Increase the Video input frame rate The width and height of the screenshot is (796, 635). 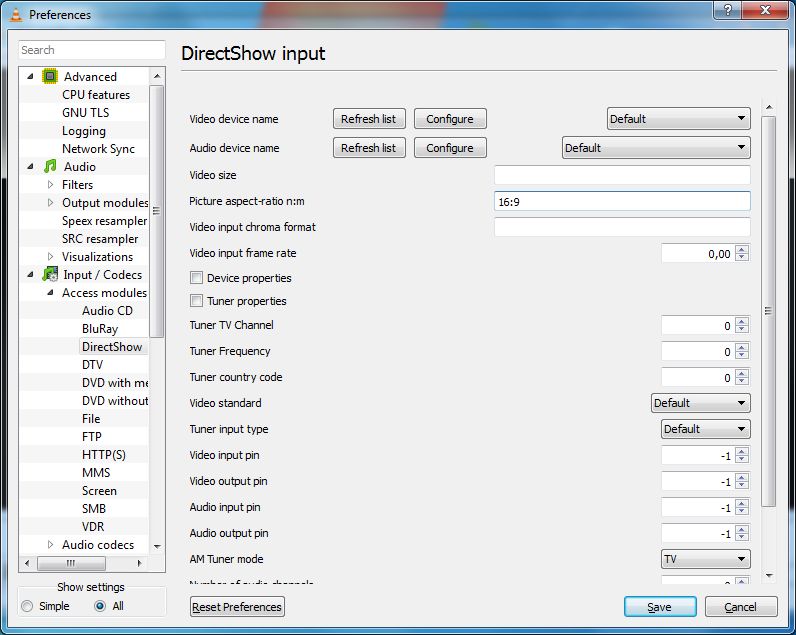(742, 249)
